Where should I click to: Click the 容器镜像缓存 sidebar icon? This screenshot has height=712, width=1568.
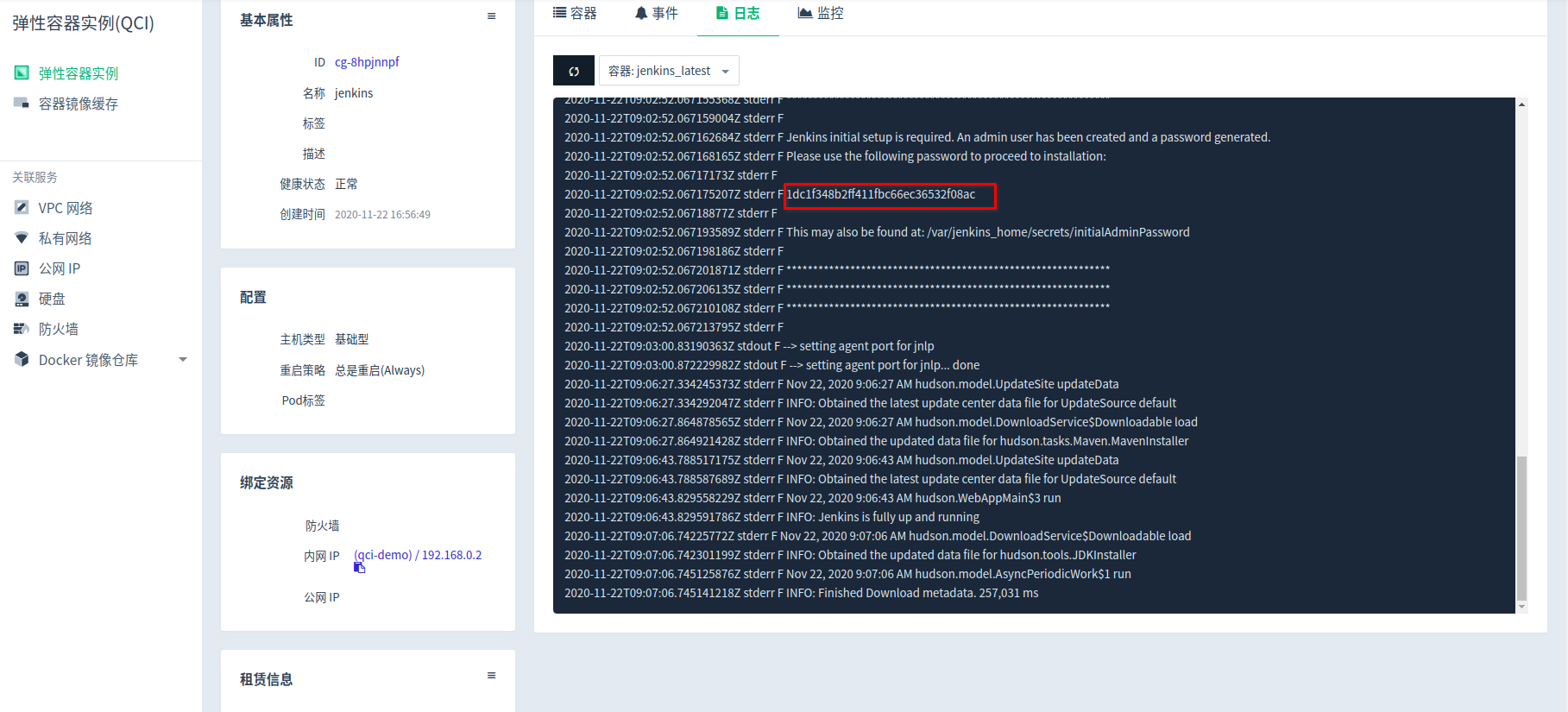coord(22,103)
